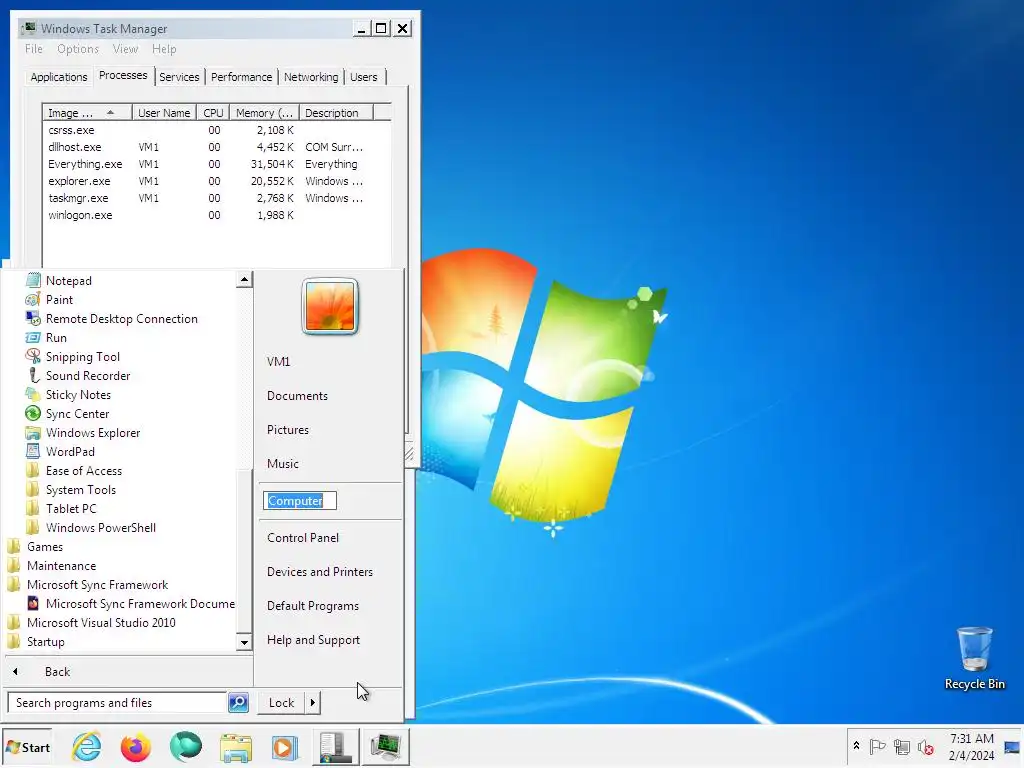The height and width of the screenshot is (768, 1024).
Task: Click the programs list scroll-down arrow
Action: pyautogui.click(x=244, y=642)
